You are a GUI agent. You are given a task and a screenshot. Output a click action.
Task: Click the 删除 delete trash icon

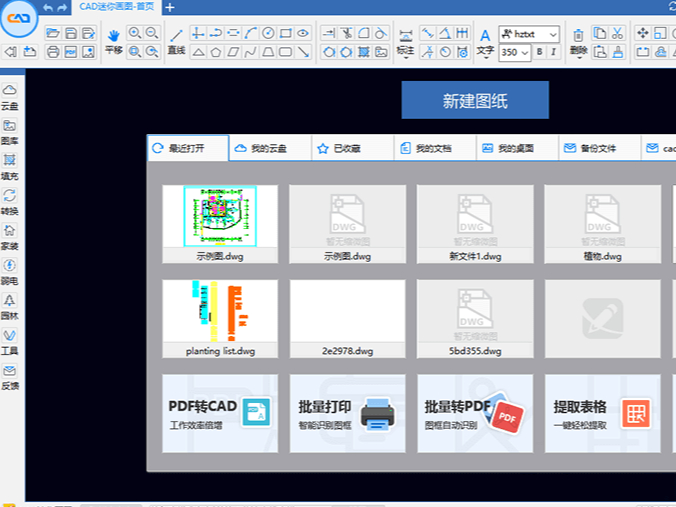click(579, 42)
